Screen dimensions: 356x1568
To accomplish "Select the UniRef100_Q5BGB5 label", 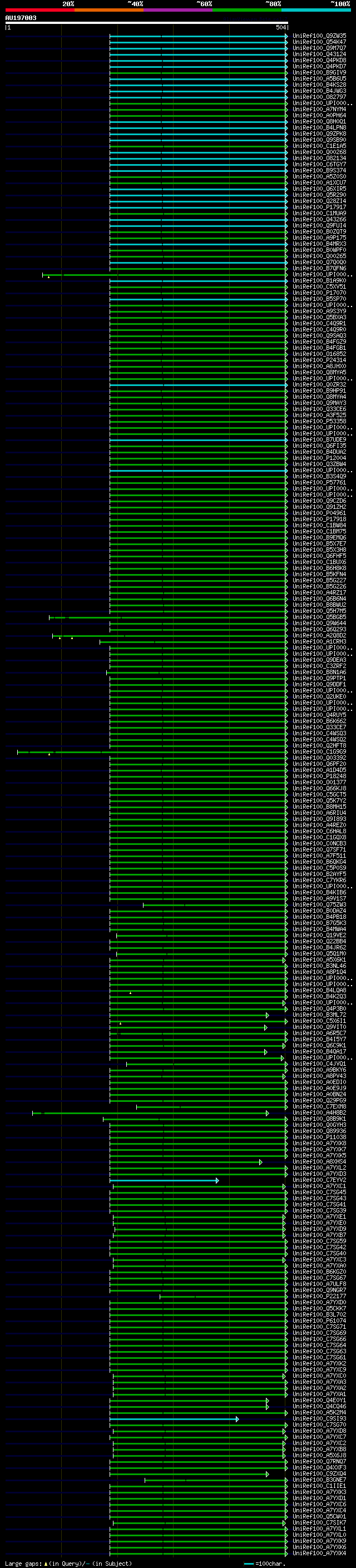I will 319,617.
